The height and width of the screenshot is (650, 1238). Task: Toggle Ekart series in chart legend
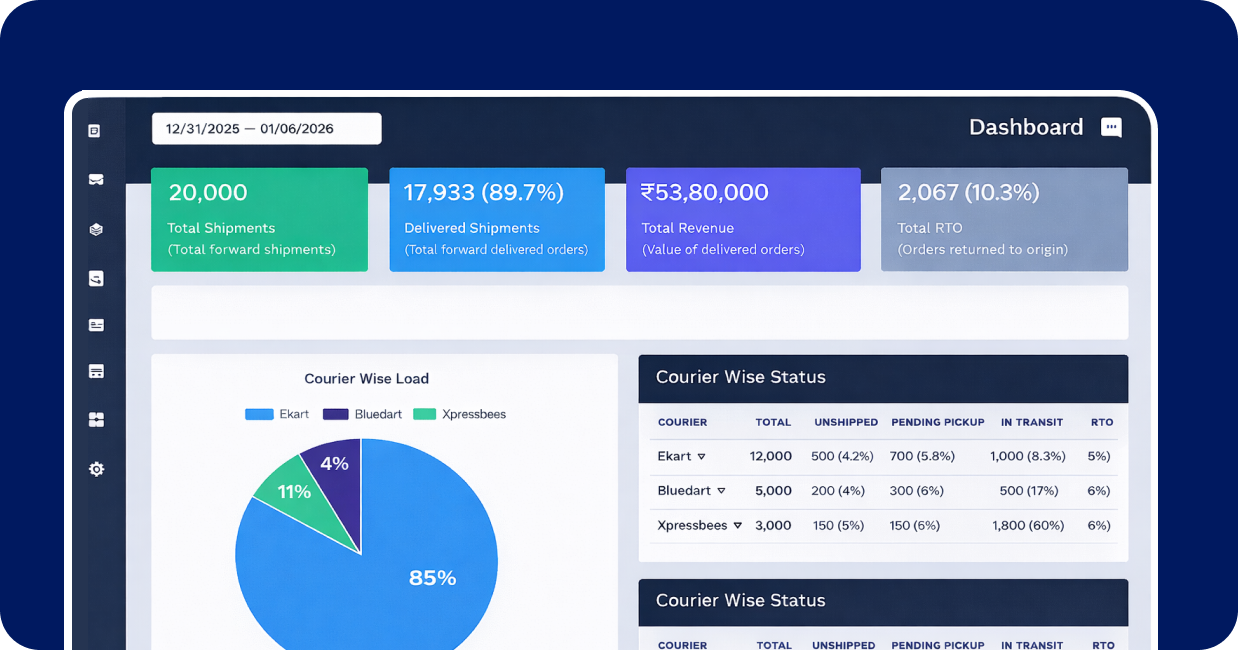(277, 414)
